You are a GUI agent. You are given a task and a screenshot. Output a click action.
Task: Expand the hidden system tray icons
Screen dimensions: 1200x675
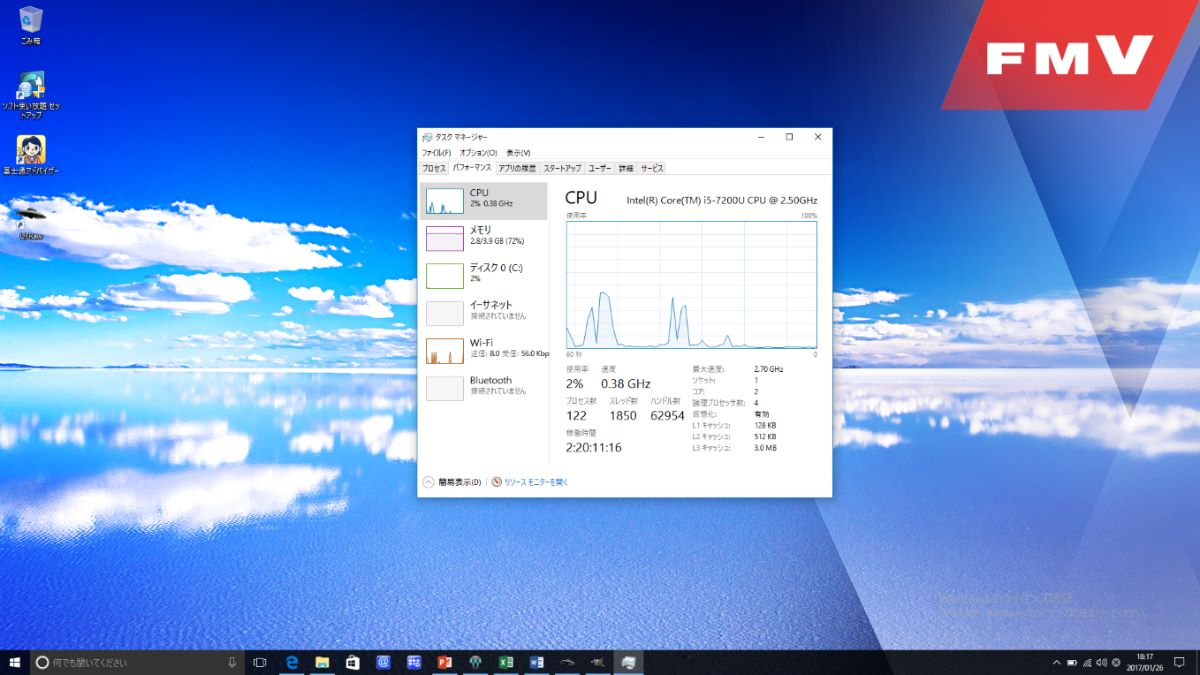tap(1056, 662)
